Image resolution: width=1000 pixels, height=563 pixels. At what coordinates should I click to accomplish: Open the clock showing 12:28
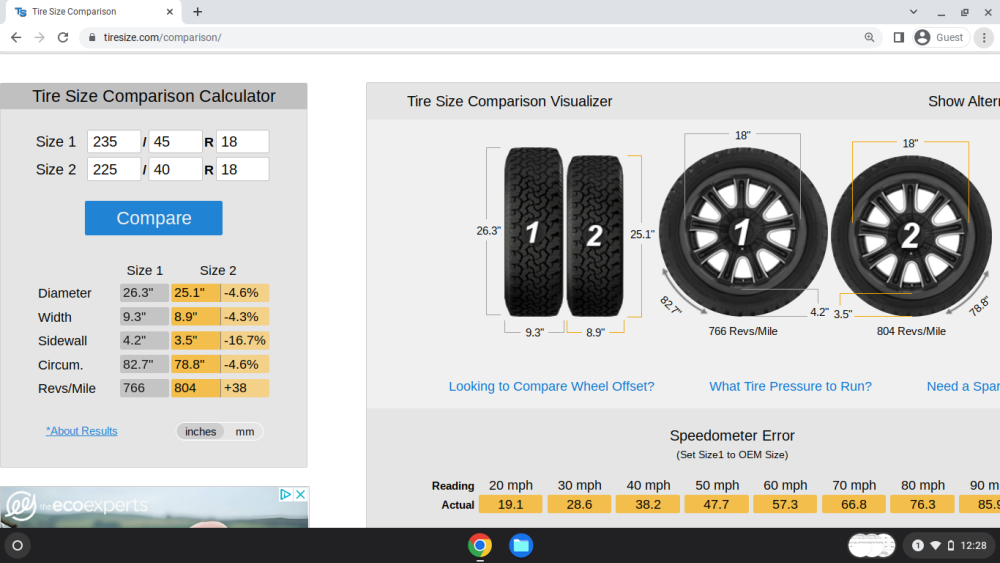(973, 546)
